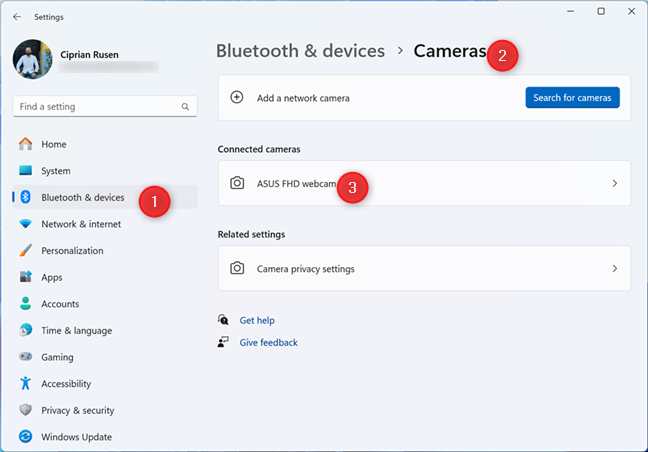Minimize the Settings window
Image resolution: width=648 pixels, height=452 pixels.
(x=571, y=11)
